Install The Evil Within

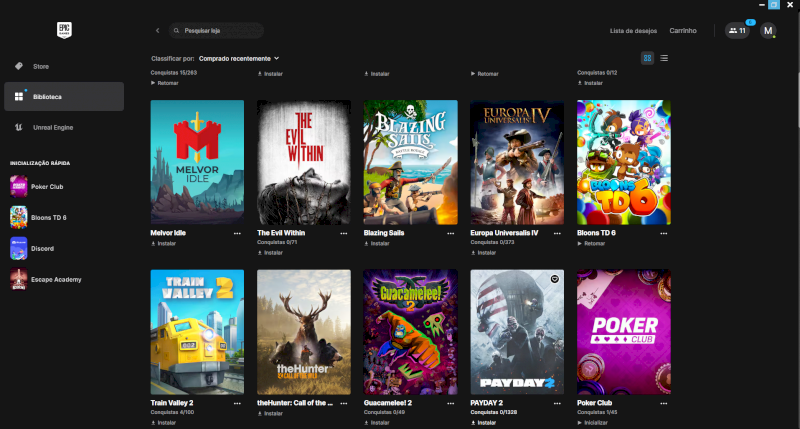pyautogui.click(x=270, y=253)
